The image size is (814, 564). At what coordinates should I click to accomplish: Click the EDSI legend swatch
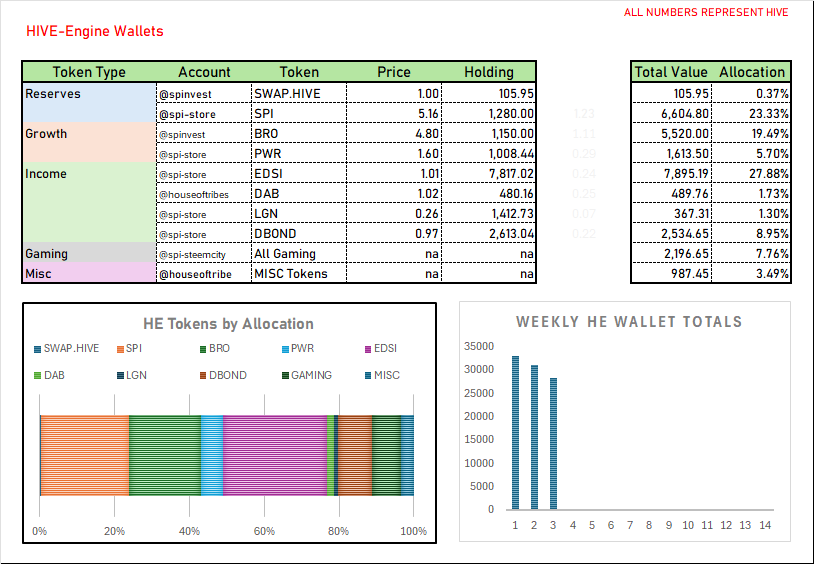368,349
